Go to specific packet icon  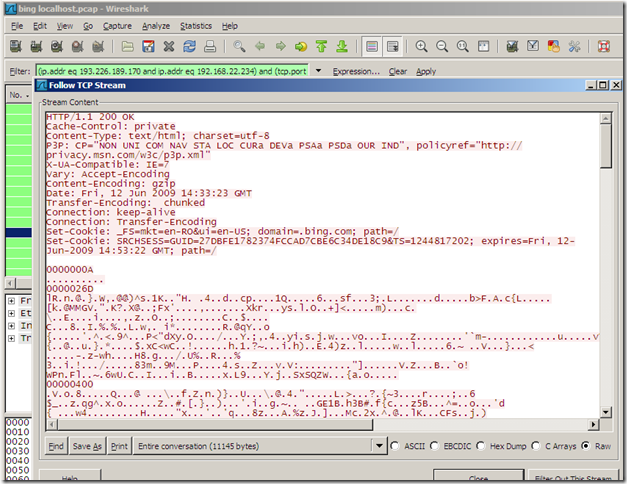(x=301, y=46)
